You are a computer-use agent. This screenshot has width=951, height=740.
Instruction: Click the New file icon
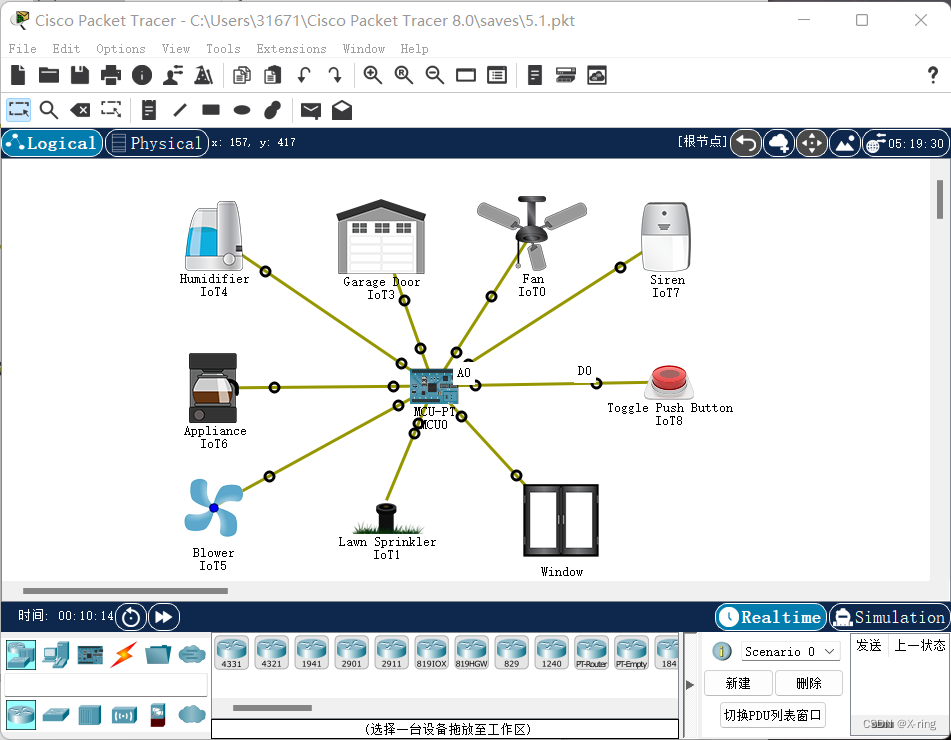click(18, 75)
